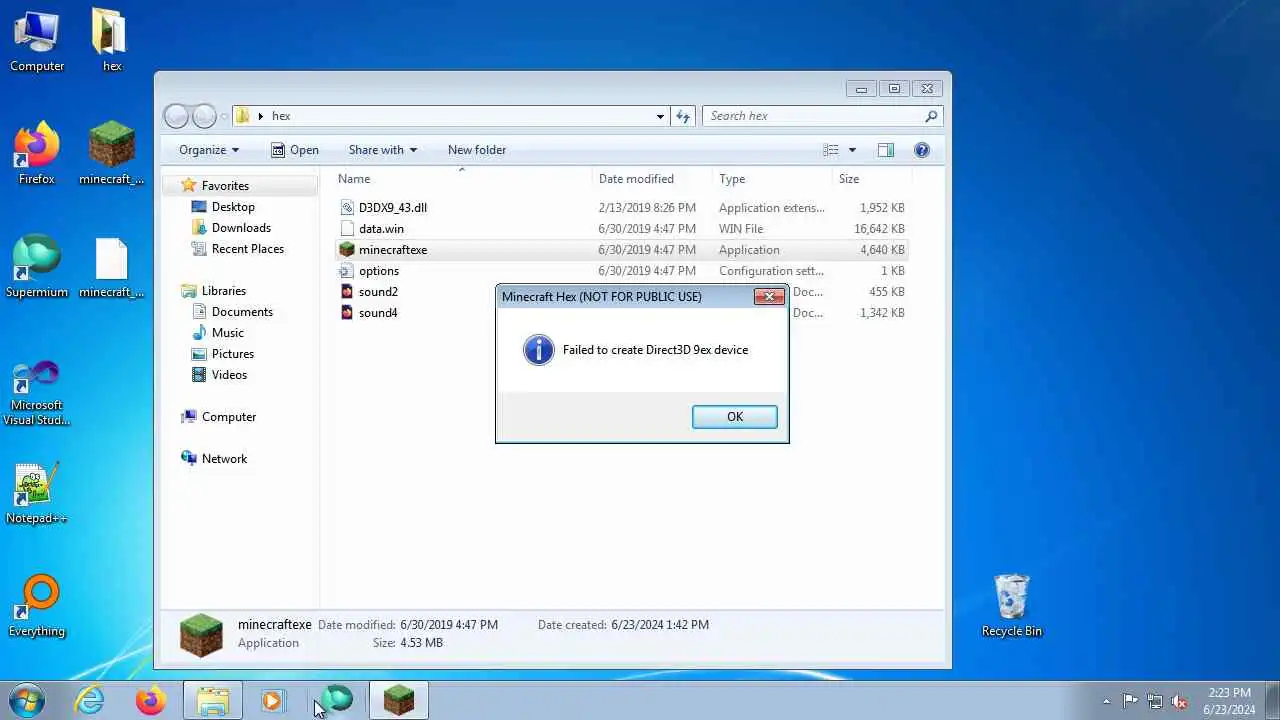Close the Minecraft Hex error dialog
The image size is (1280, 720).
[x=768, y=297]
